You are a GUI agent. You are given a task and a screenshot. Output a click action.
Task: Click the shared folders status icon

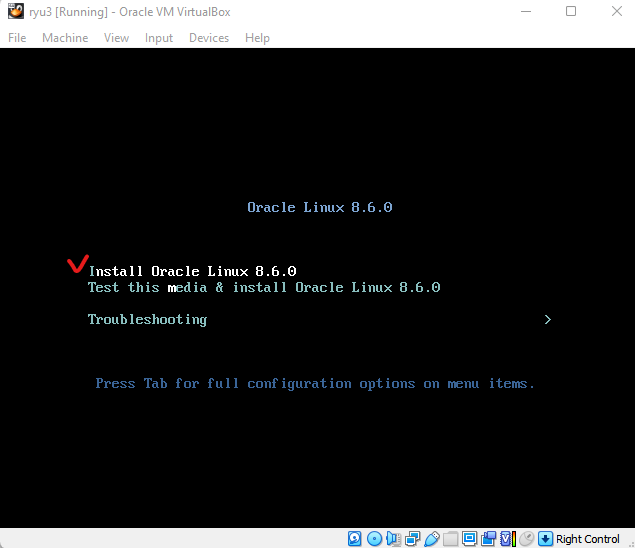click(450, 539)
